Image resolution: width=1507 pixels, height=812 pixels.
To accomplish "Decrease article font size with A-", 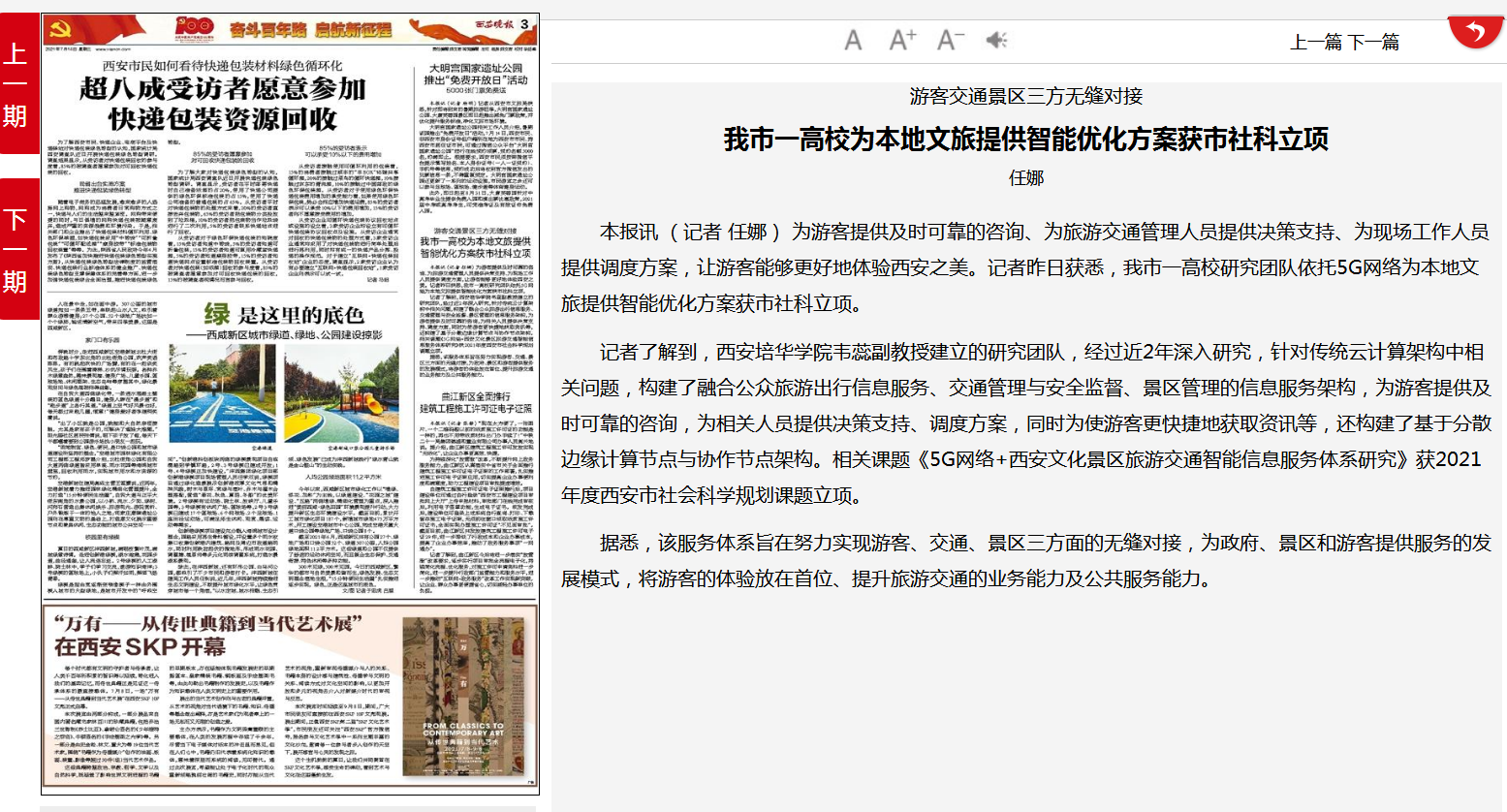I will pyautogui.click(x=950, y=40).
